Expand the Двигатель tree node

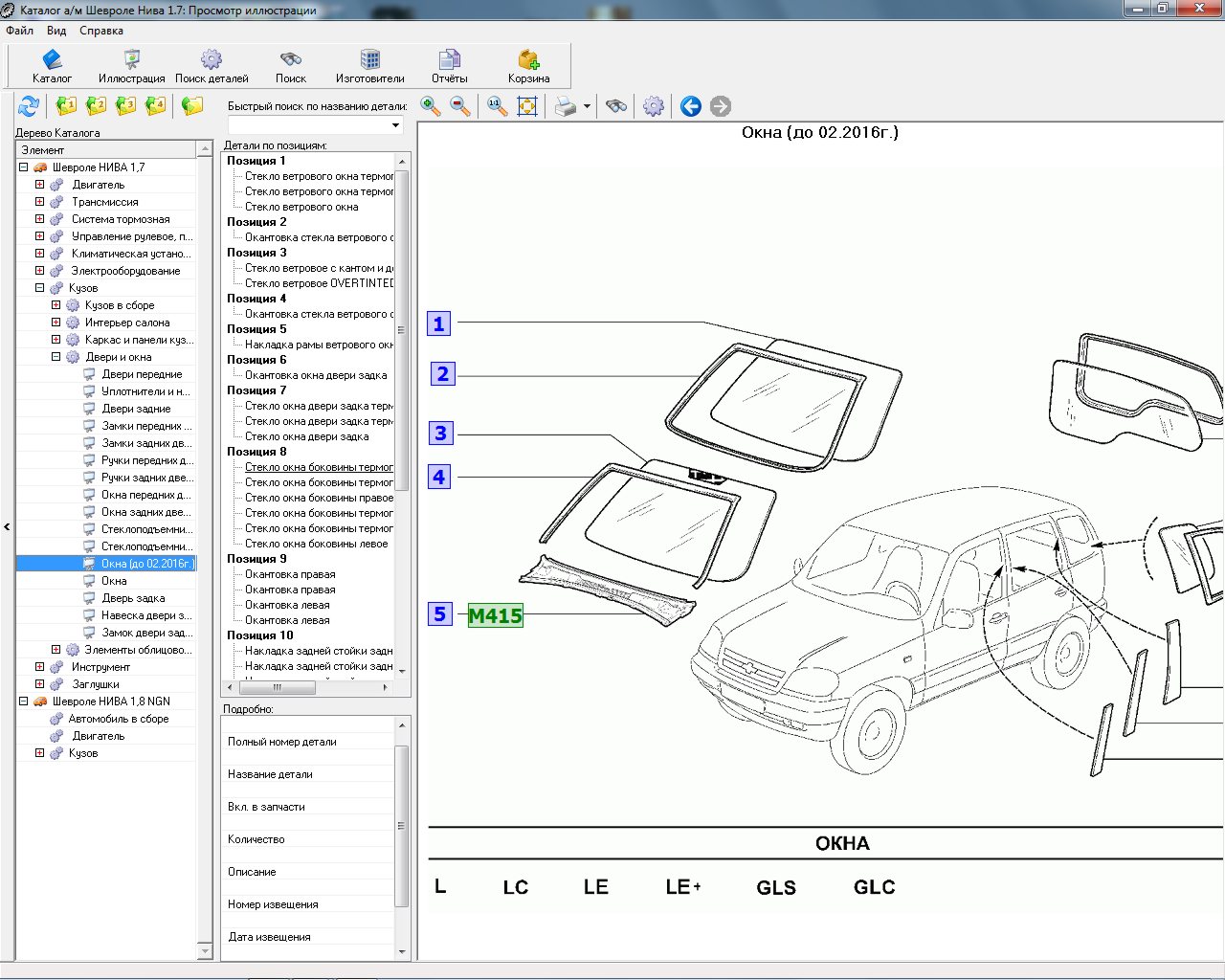click(39, 185)
